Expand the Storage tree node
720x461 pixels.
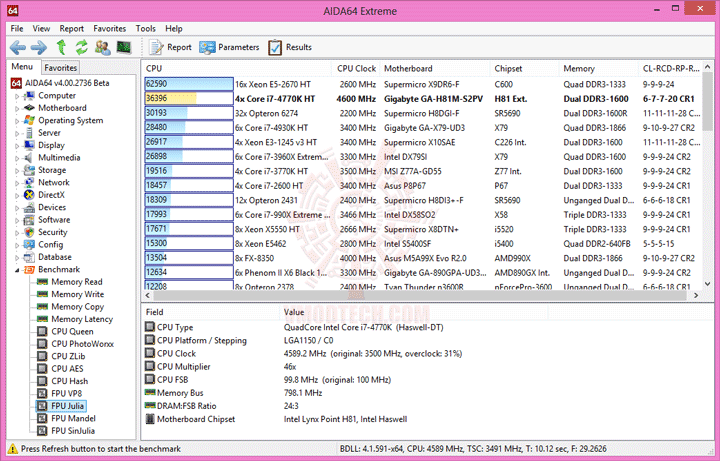pos(17,170)
